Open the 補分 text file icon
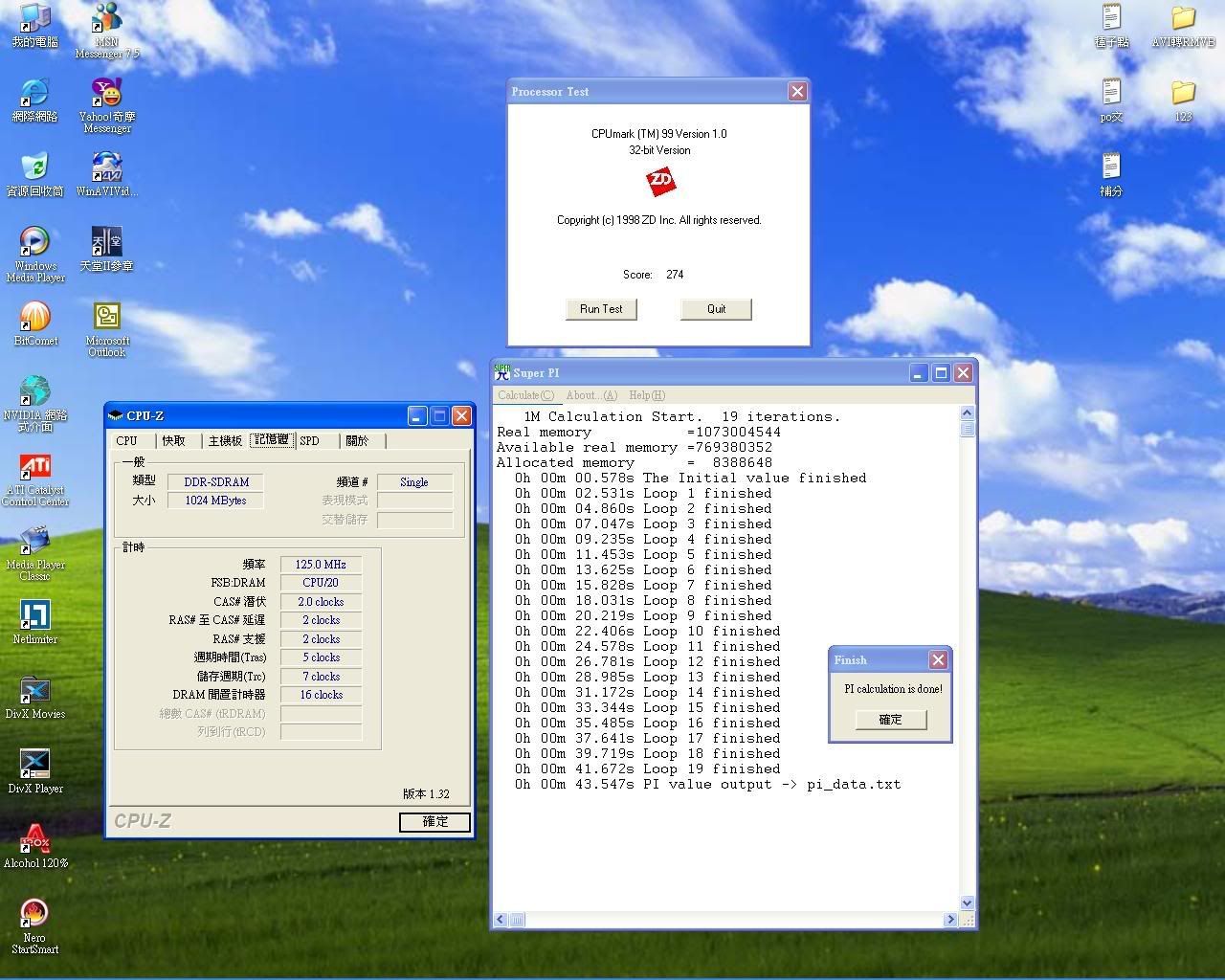 tap(1110, 175)
